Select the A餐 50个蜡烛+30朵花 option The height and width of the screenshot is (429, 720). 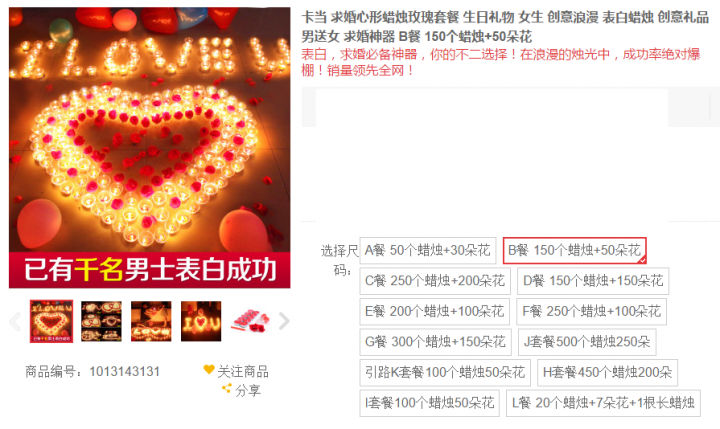(x=428, y=251)
